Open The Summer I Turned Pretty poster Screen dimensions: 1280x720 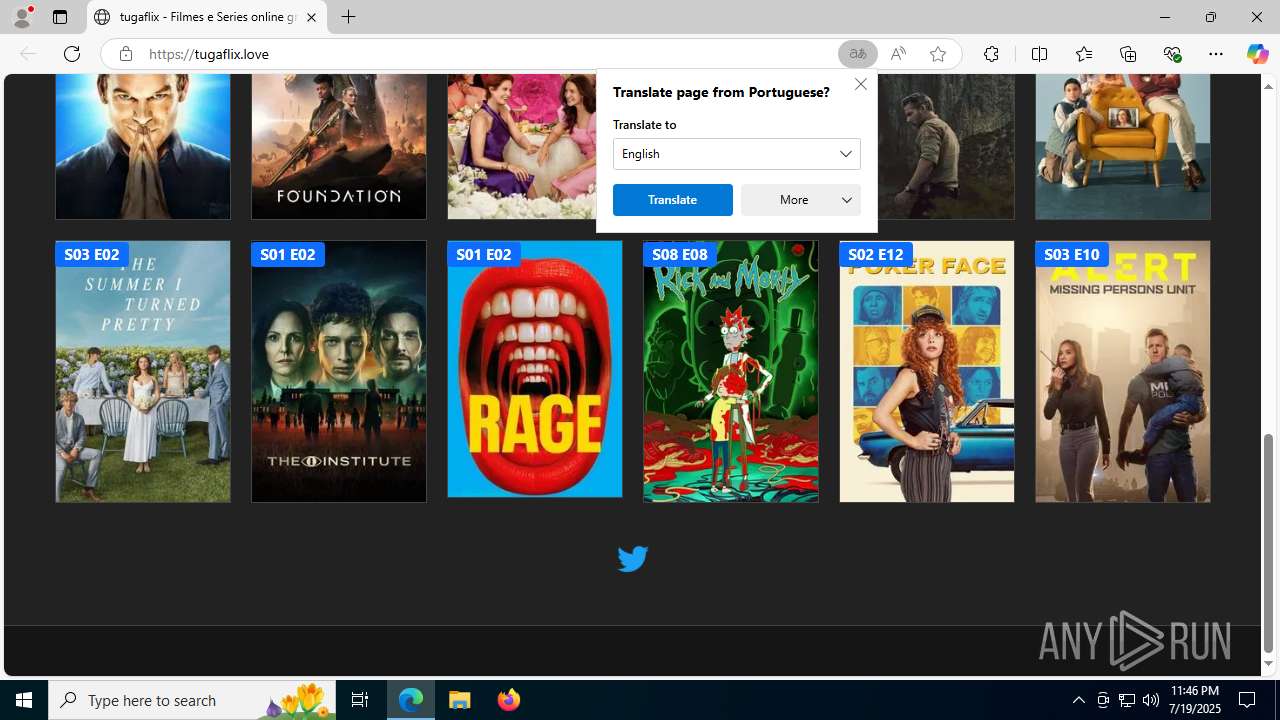[x=143, y=371]
